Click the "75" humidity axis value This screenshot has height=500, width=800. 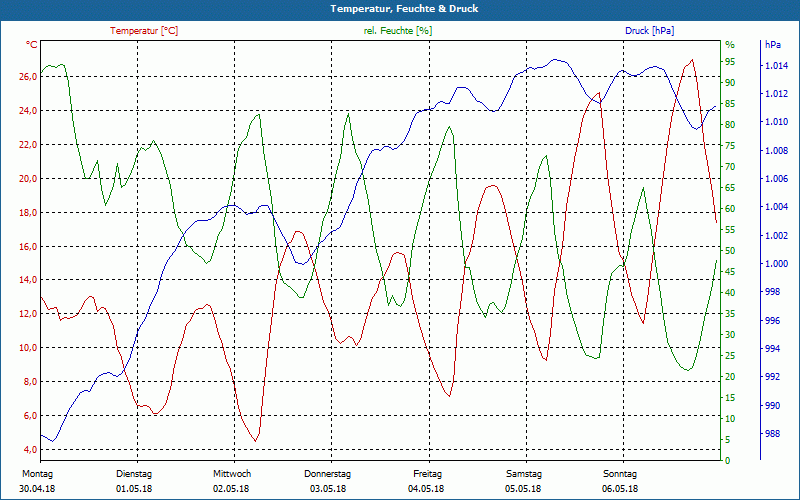[x=730, y=146]
